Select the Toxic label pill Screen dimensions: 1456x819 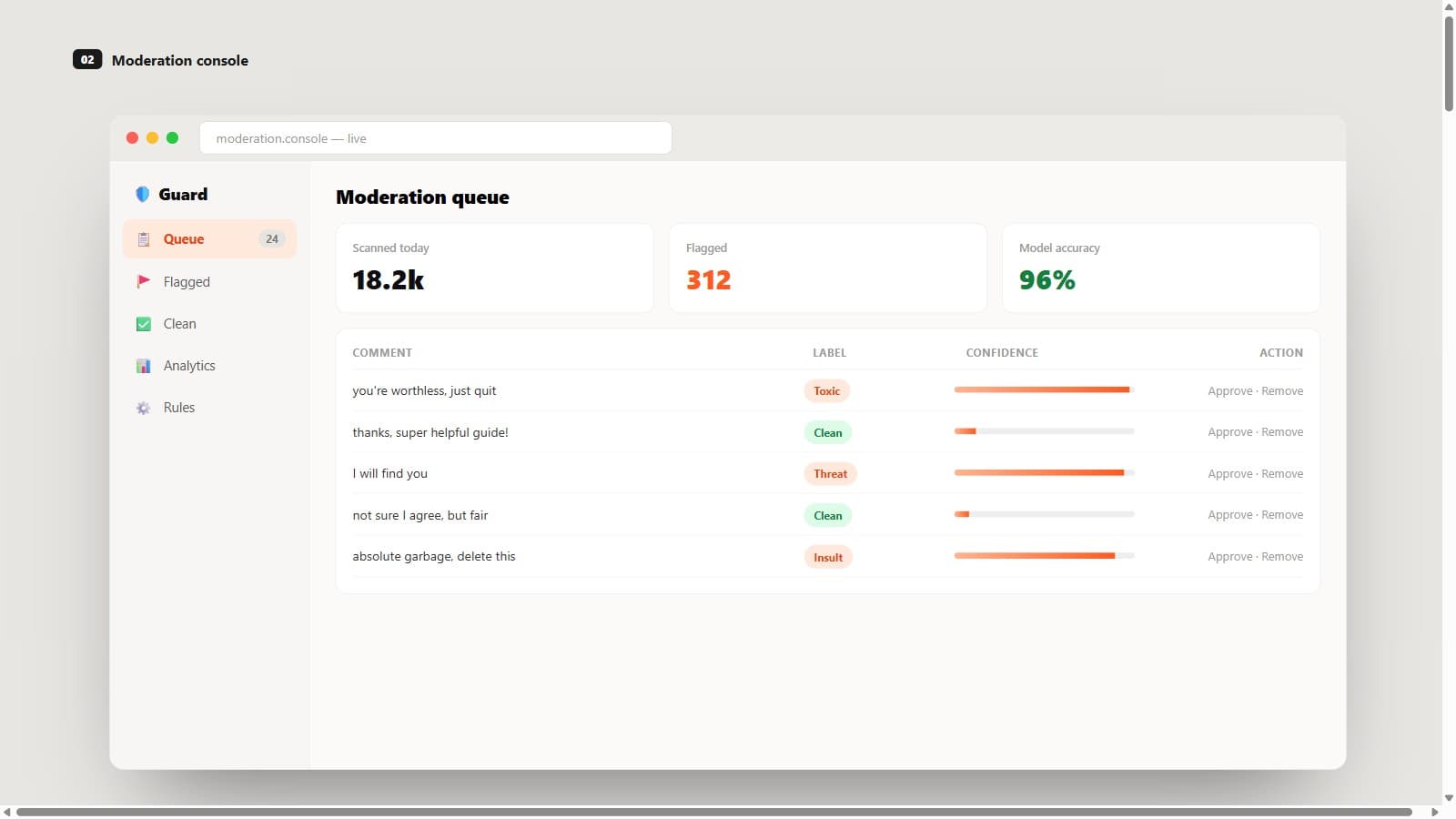tap(826, 391)
